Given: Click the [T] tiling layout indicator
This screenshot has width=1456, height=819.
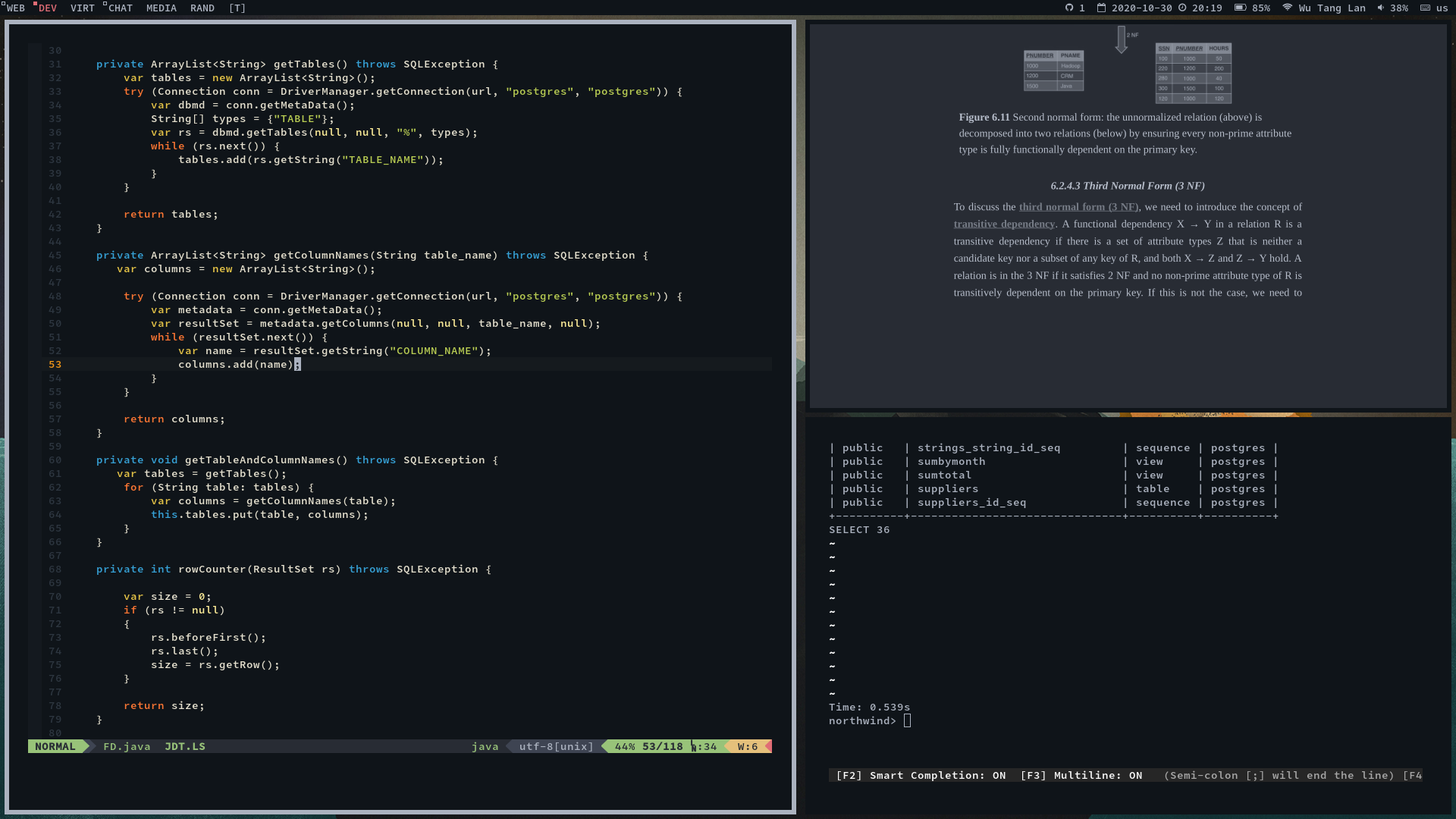Looking at the screenshot, I should pyautogui.click(x=237, y=8).
